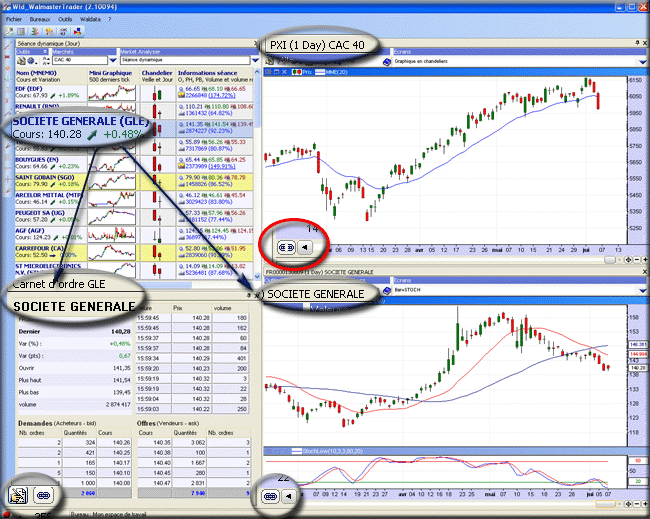
Task: Click the crosshair icon below CAC 40 chart
Action: click(x=628, y=260)
